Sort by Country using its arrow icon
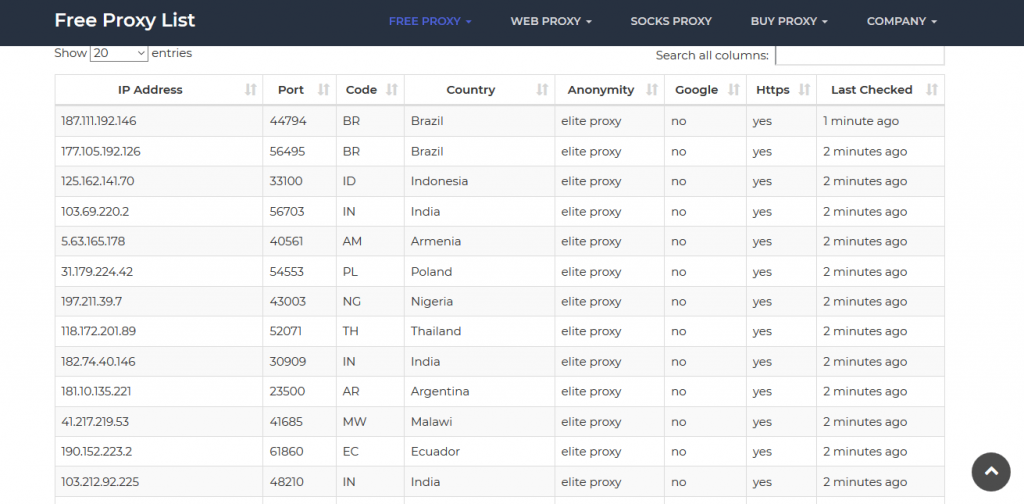This screenshot has height=504, width=1024. pyautogui.click(x=542, y=90)
